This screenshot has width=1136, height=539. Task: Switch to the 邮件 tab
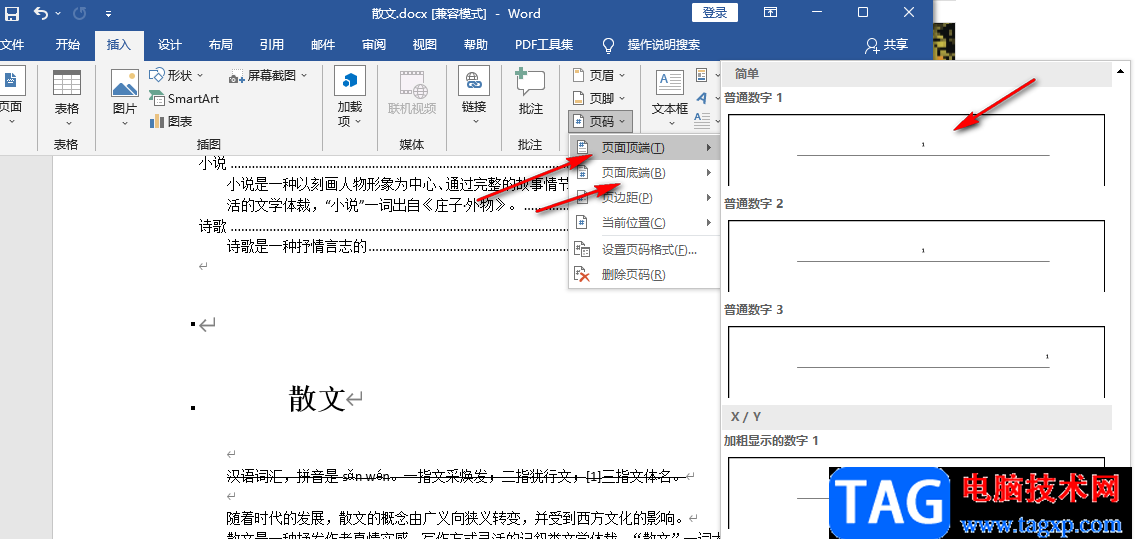(x=323, y=45)
